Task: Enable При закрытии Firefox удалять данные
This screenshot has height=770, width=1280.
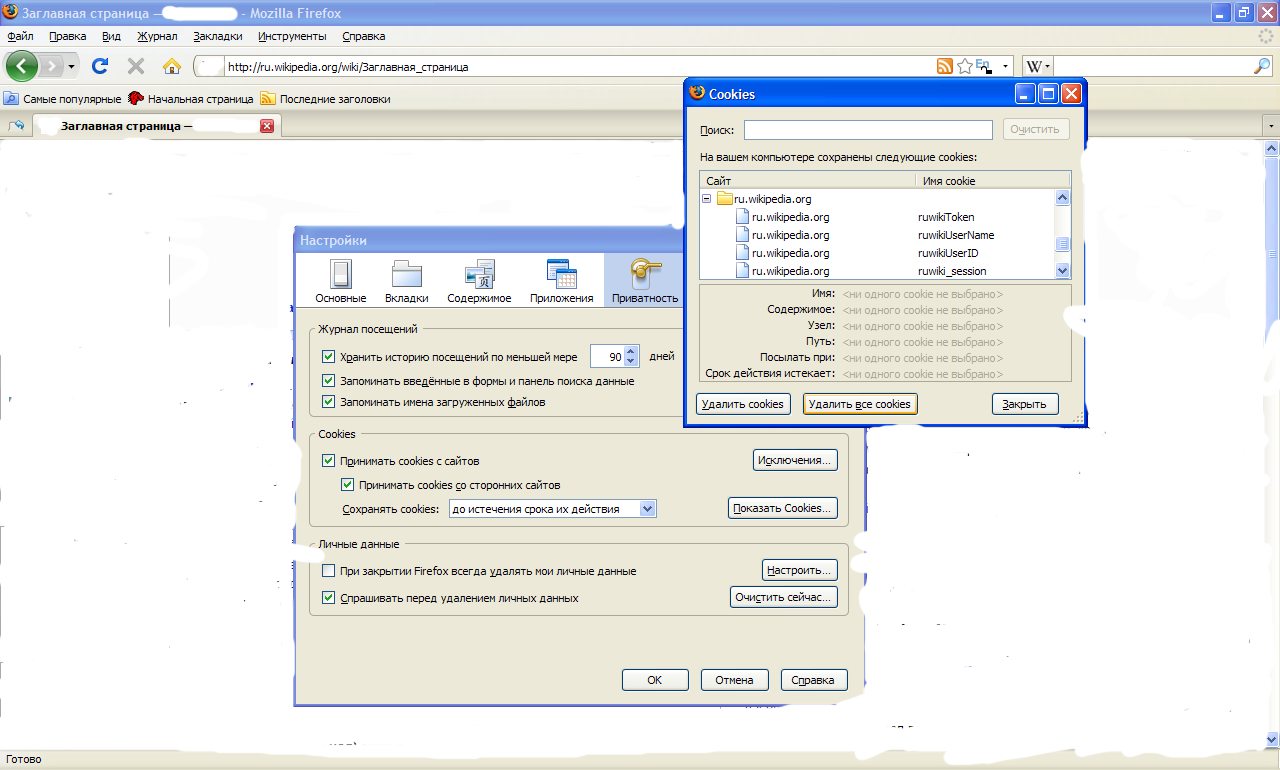Action: pyautogui.click(x=328, y=571)
